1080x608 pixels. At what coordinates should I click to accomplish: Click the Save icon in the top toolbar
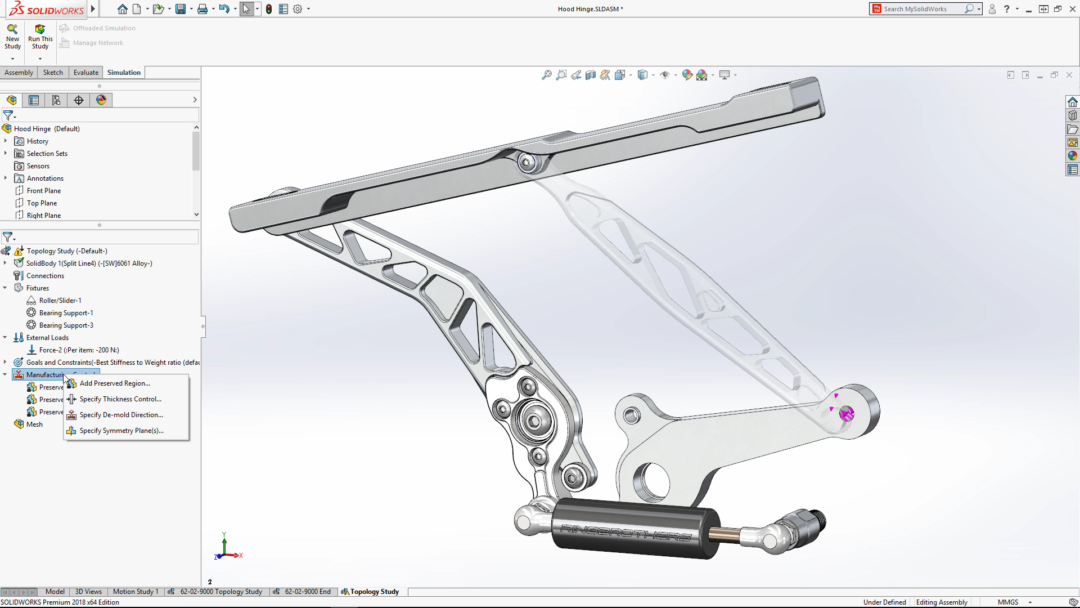(x=180, y=8)
